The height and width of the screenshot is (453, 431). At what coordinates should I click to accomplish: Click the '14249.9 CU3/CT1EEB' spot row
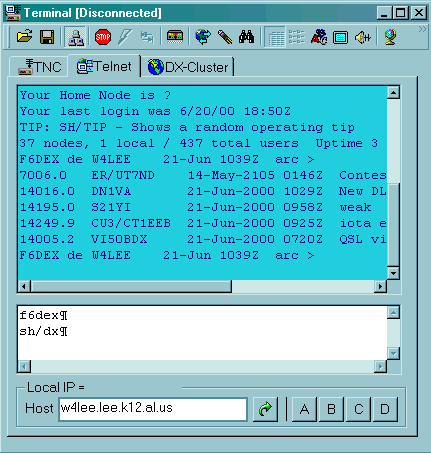[203, 223]
